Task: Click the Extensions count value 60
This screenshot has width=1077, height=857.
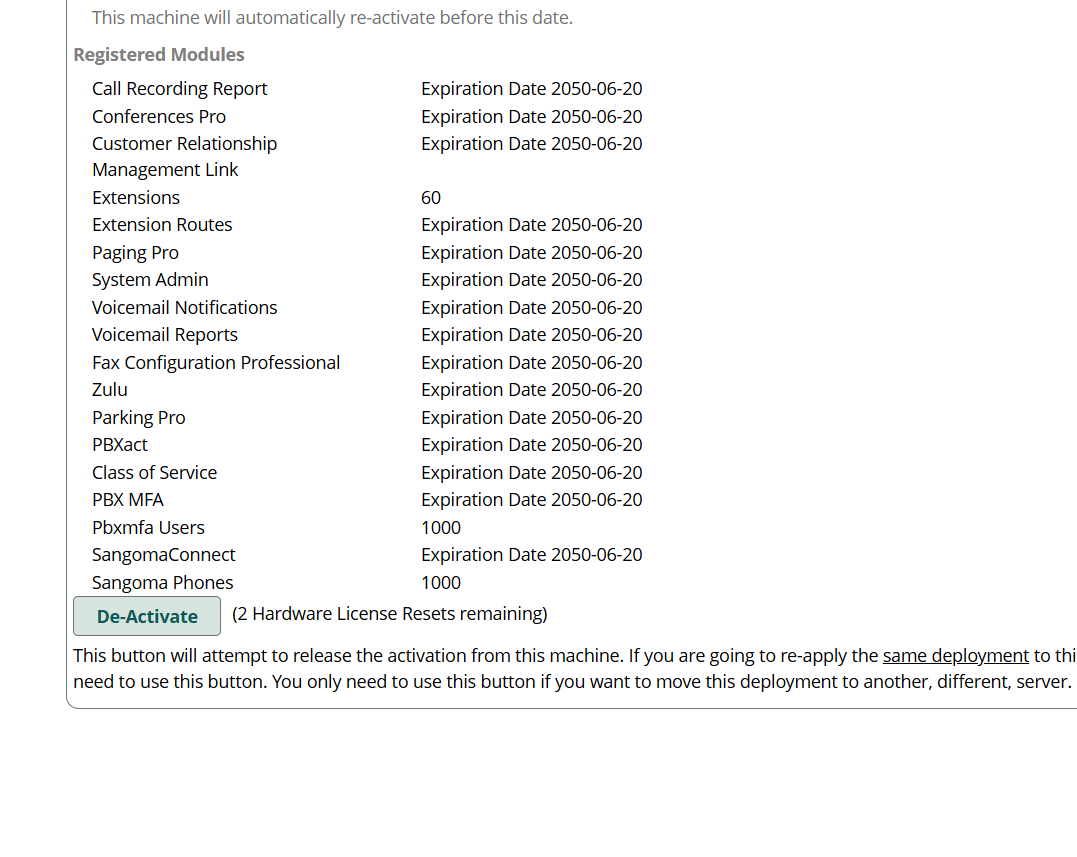Action: point(431,198)
